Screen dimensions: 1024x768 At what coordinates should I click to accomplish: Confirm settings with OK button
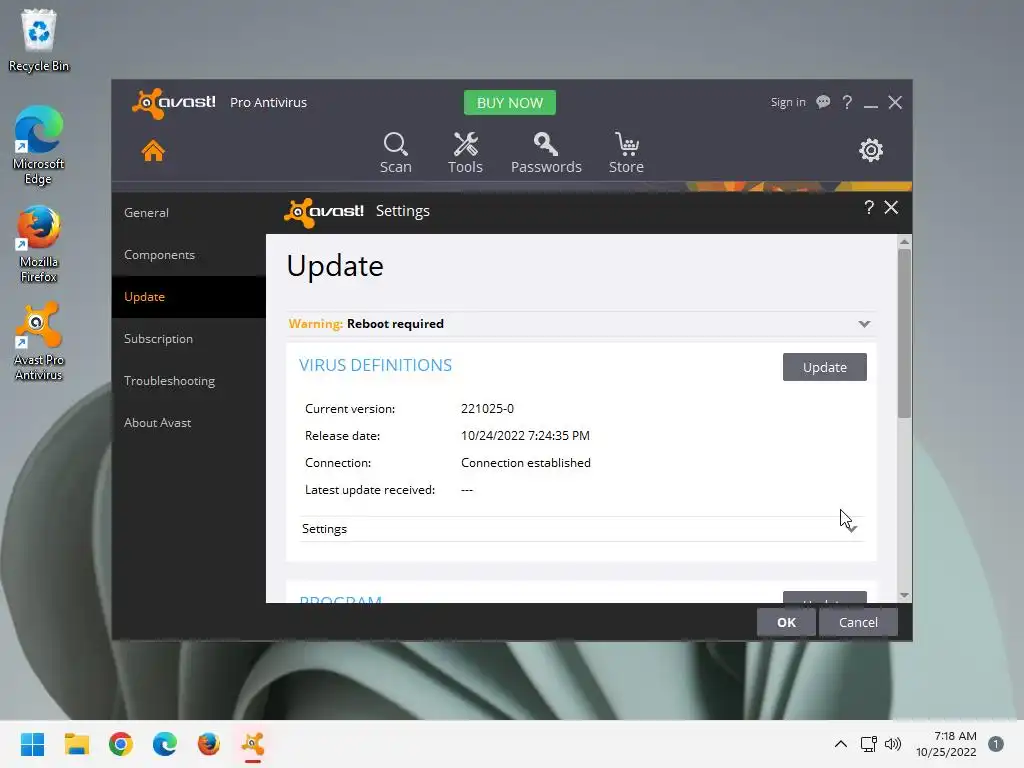tap(786, 622)
